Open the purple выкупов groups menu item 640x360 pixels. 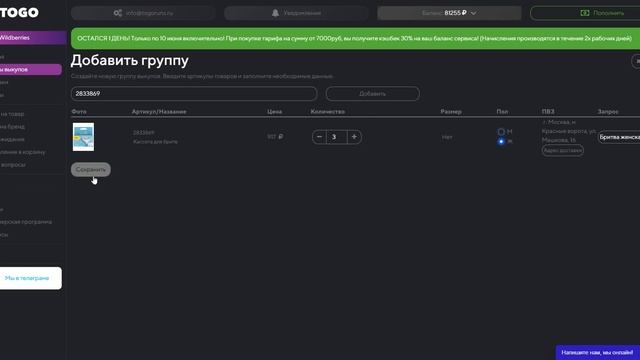pyautogui.click(x=31, y=69)
